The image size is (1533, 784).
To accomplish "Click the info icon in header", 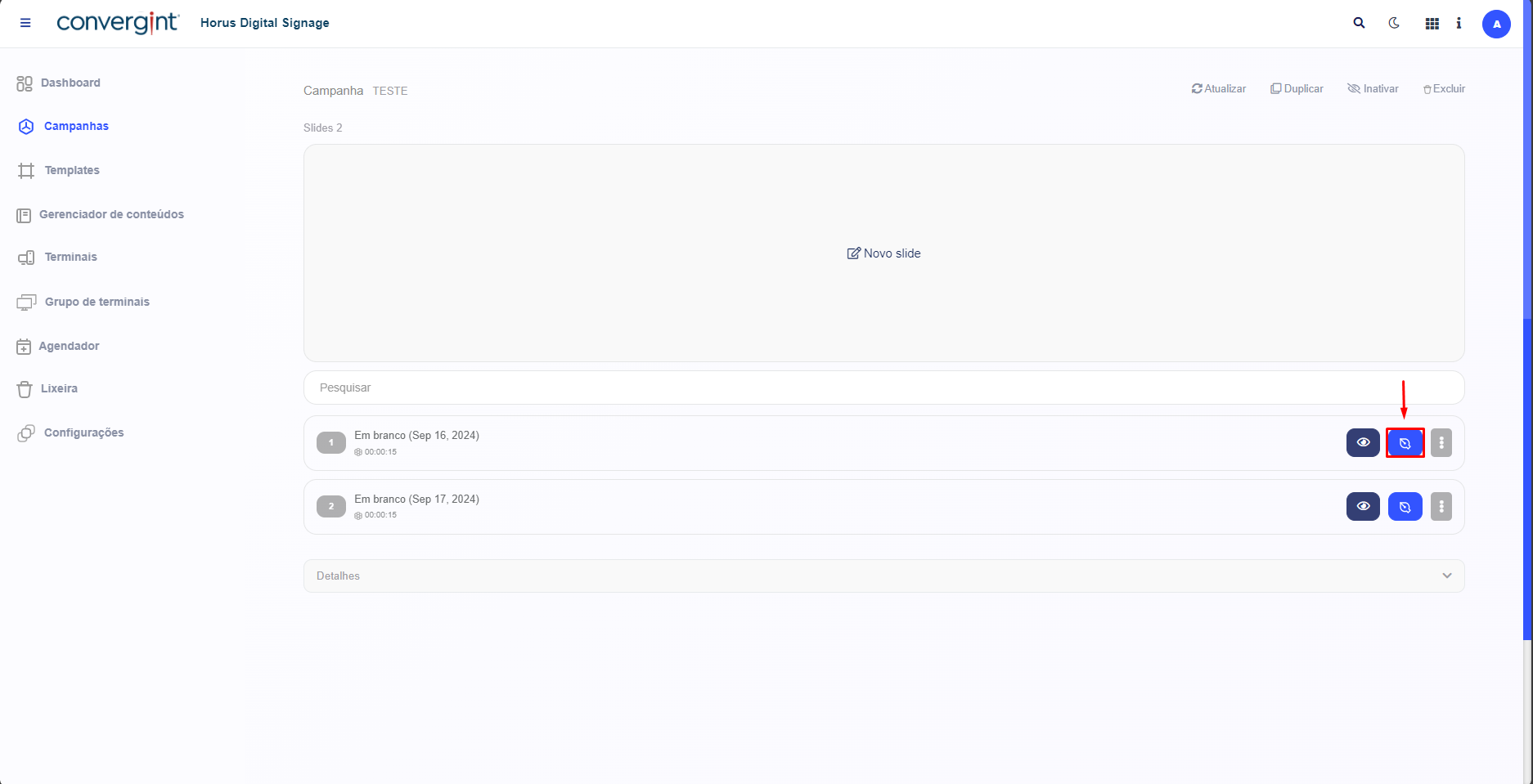I will pos(1459,23).
